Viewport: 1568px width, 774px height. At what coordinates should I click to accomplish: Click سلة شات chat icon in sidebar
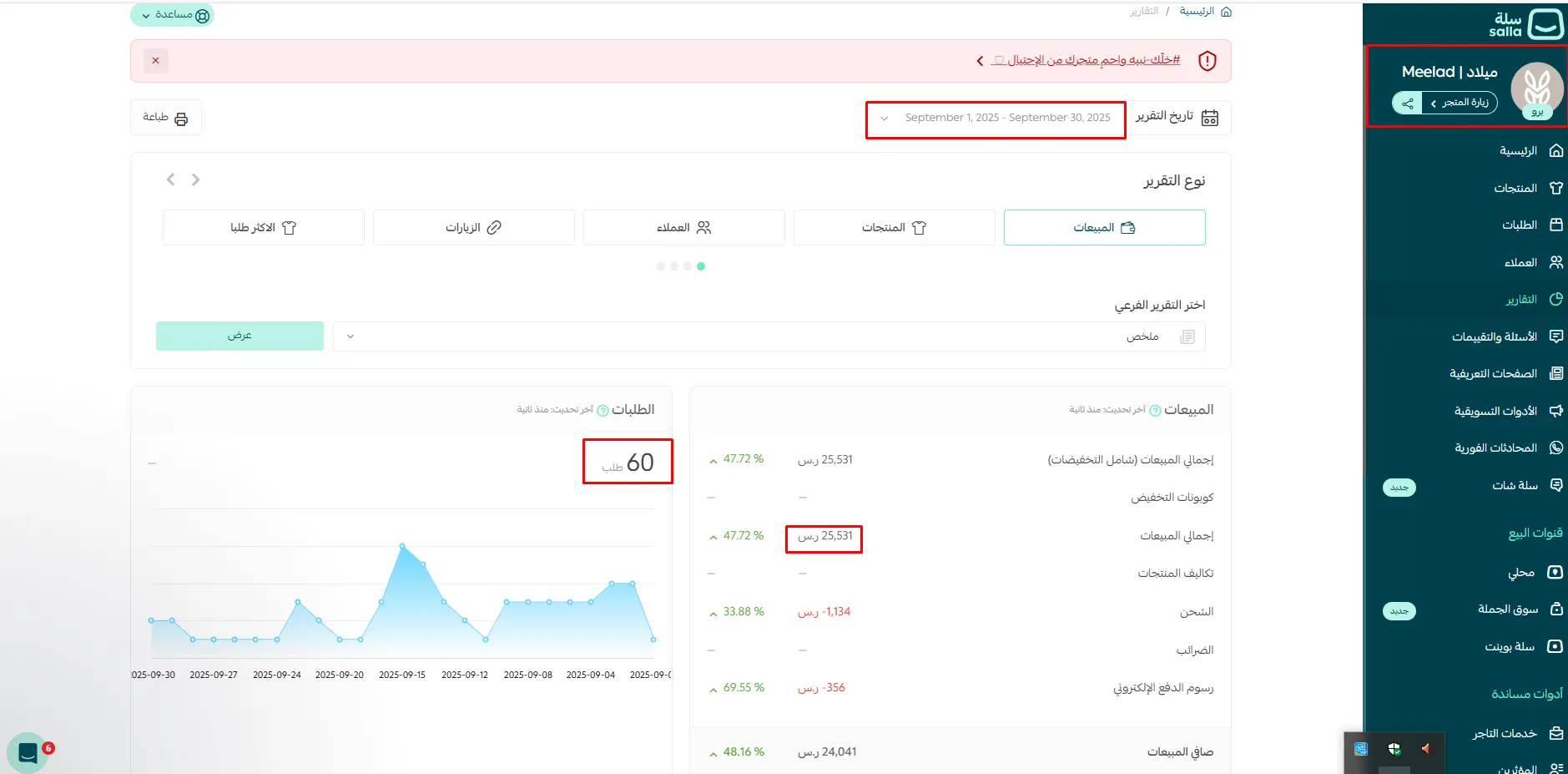1556,485
